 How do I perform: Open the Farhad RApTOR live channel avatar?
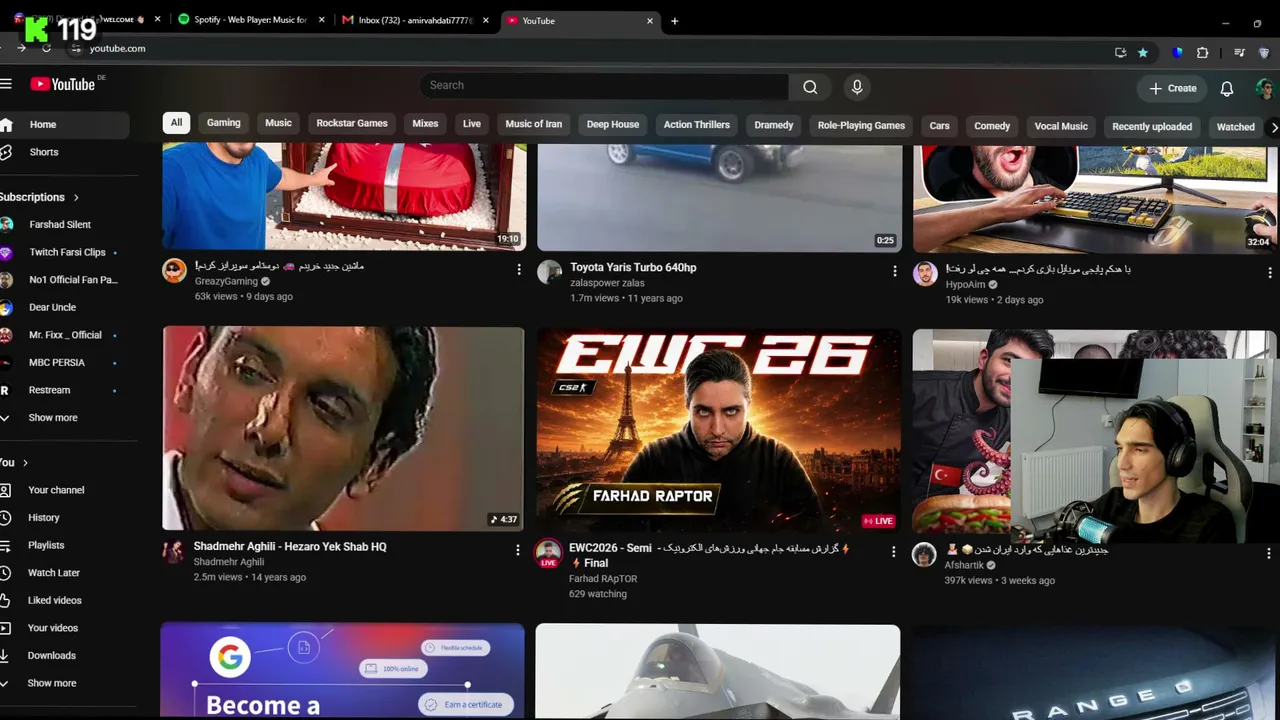[548, 552]
